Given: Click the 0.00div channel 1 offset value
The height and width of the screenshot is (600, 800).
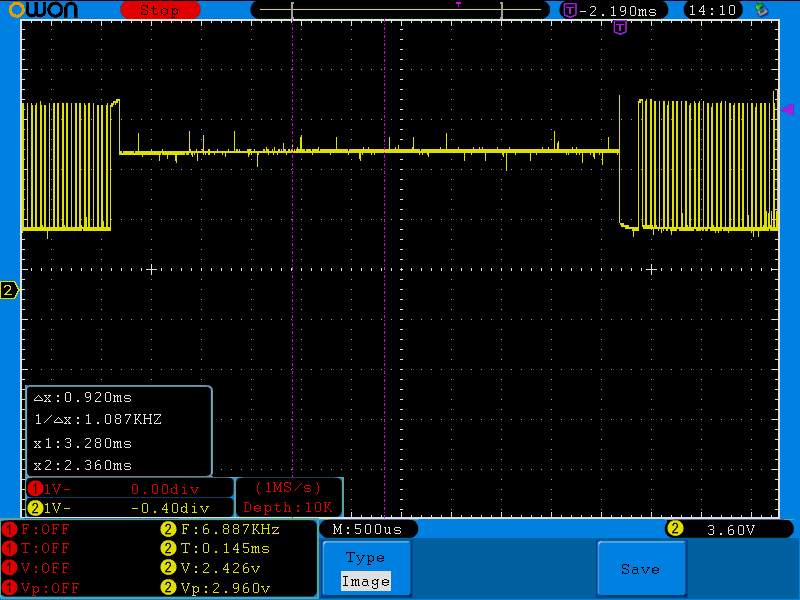Looking at the screenshot, I should (165, 489).
